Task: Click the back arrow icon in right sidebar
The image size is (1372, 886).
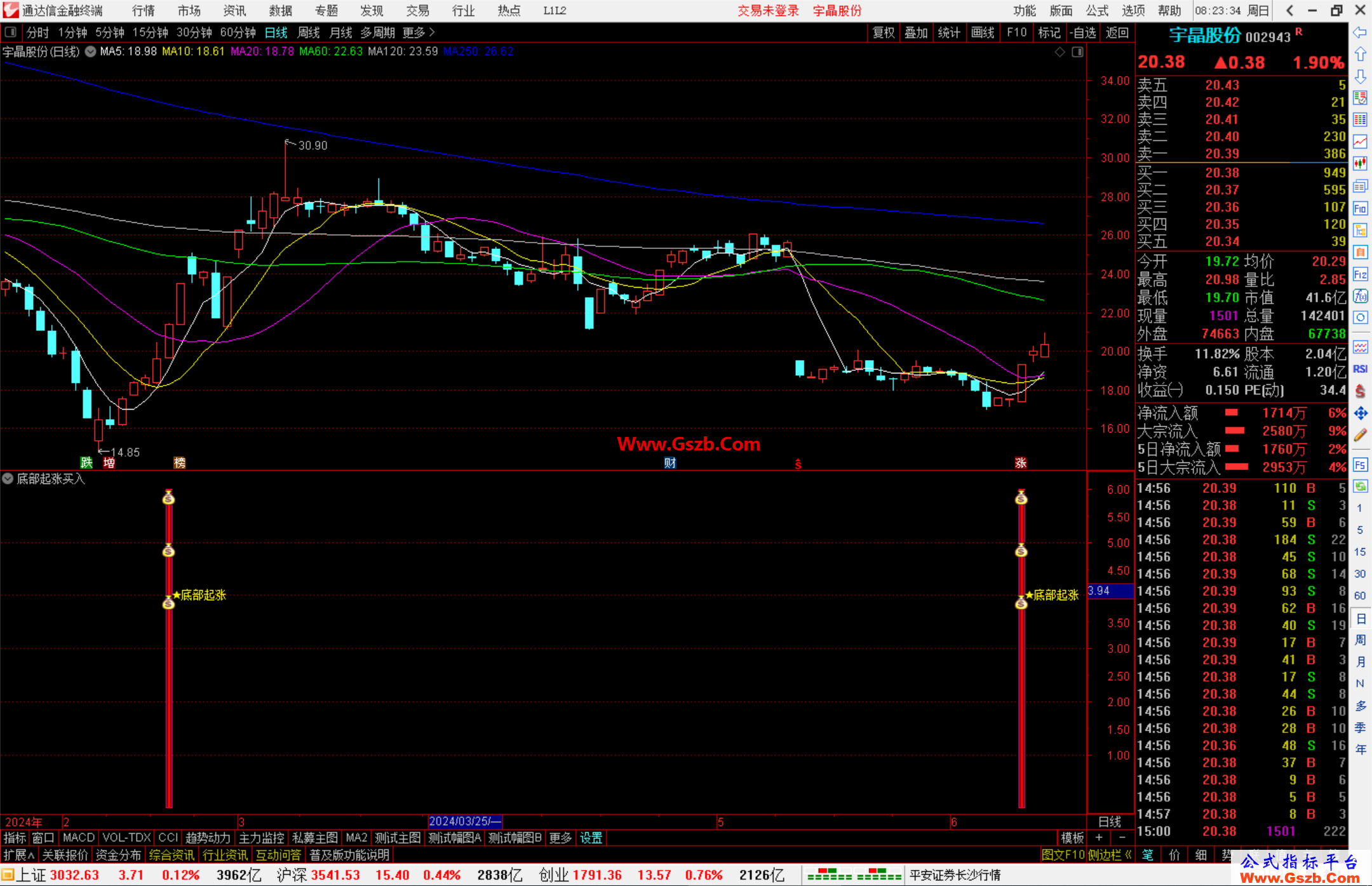Action: point(1360,32)
